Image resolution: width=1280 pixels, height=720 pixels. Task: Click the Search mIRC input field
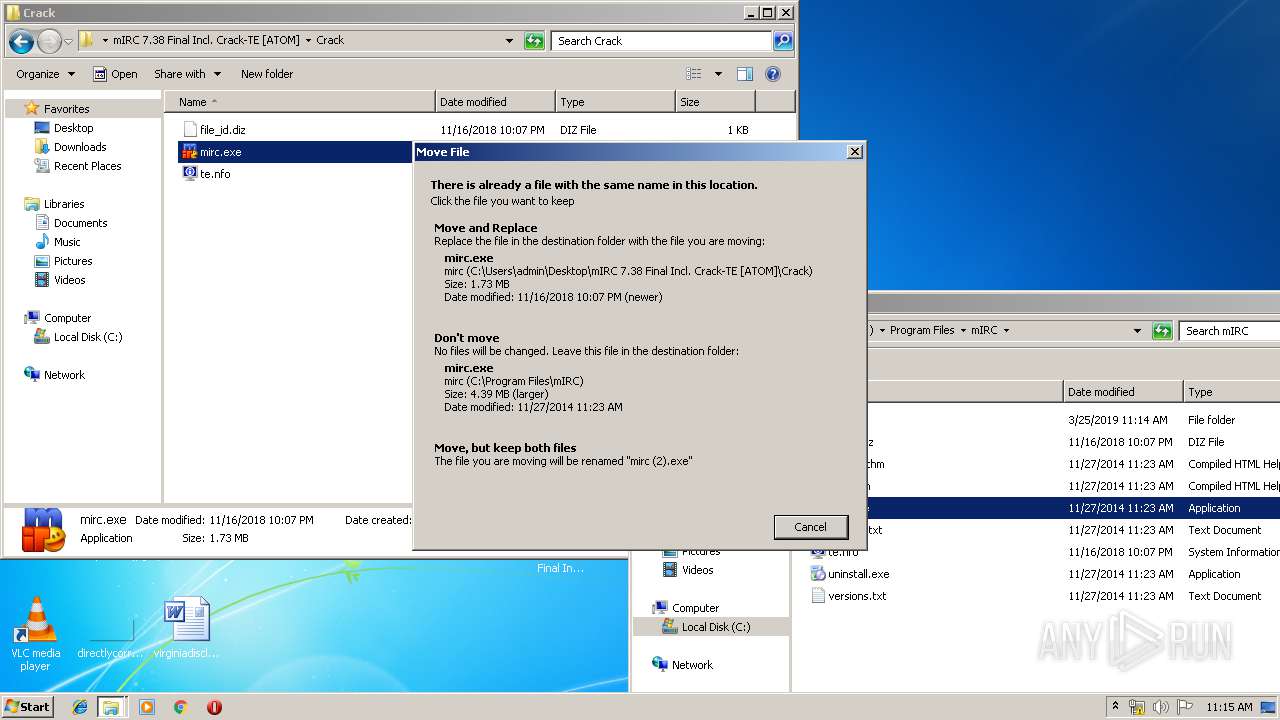(x=1229, y=331)
